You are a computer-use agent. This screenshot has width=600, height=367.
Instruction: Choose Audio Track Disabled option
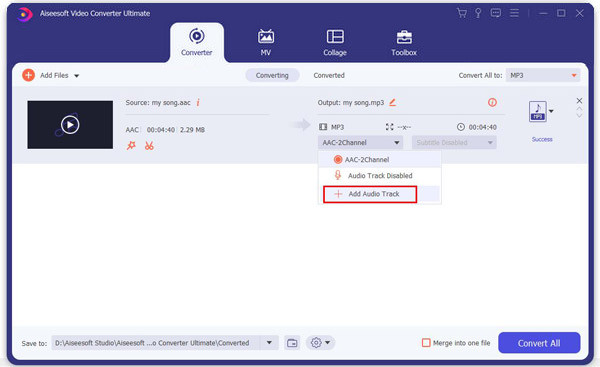380,176
